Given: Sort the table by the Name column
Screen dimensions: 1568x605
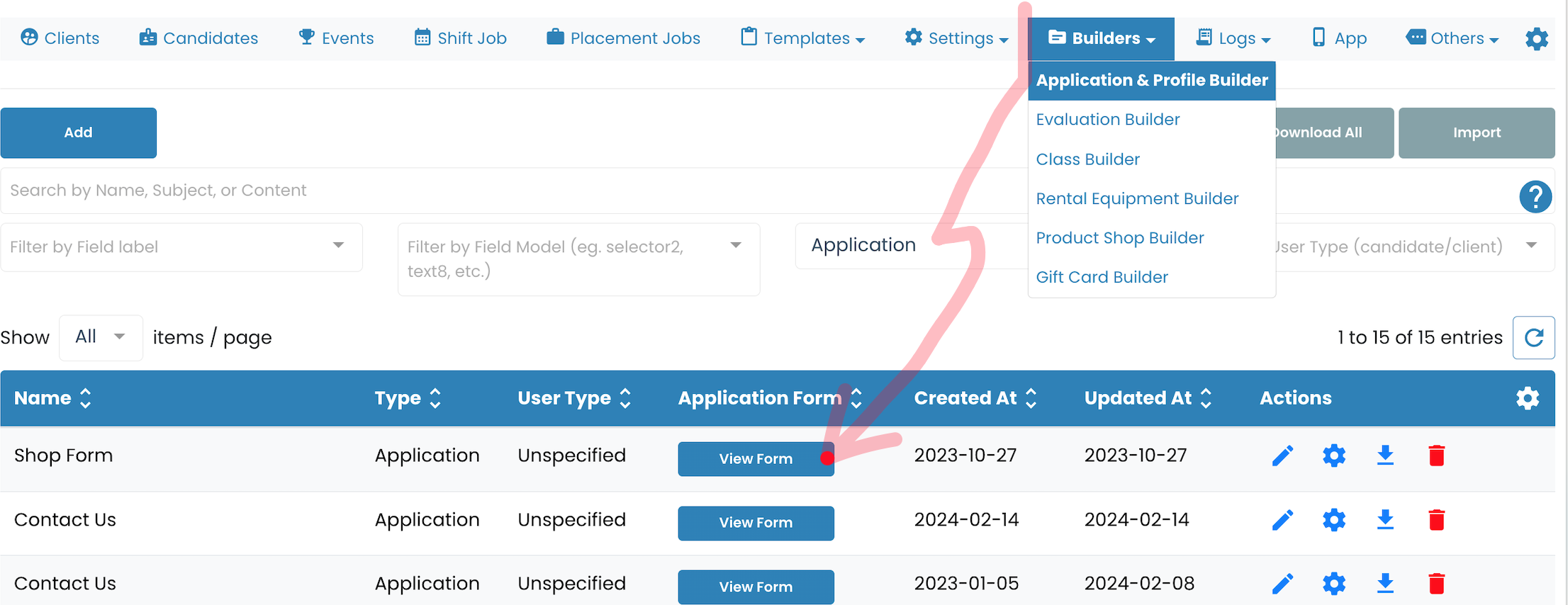Looking at the screenshot, I should click(x=86, y=398).
